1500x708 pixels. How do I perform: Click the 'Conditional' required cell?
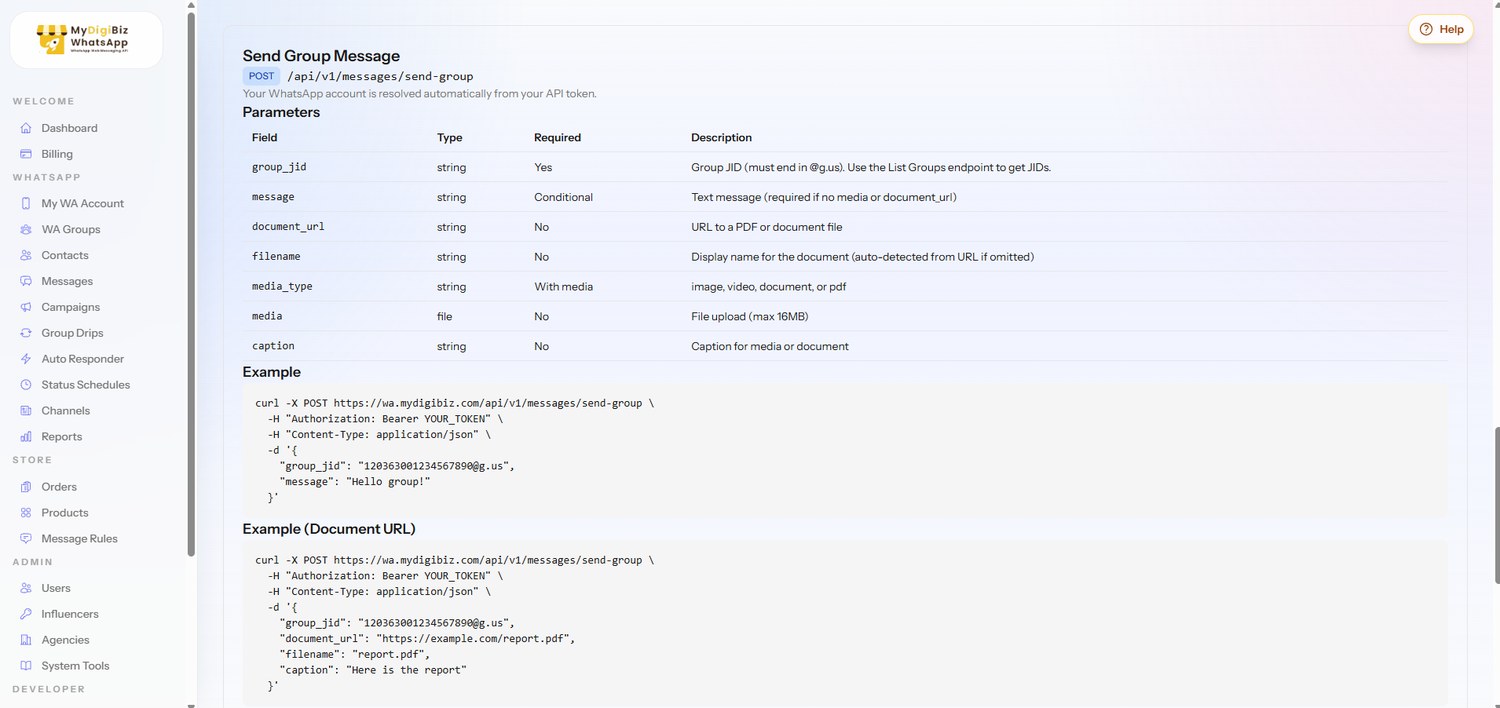pyautogui.click(x=563, y=197)
